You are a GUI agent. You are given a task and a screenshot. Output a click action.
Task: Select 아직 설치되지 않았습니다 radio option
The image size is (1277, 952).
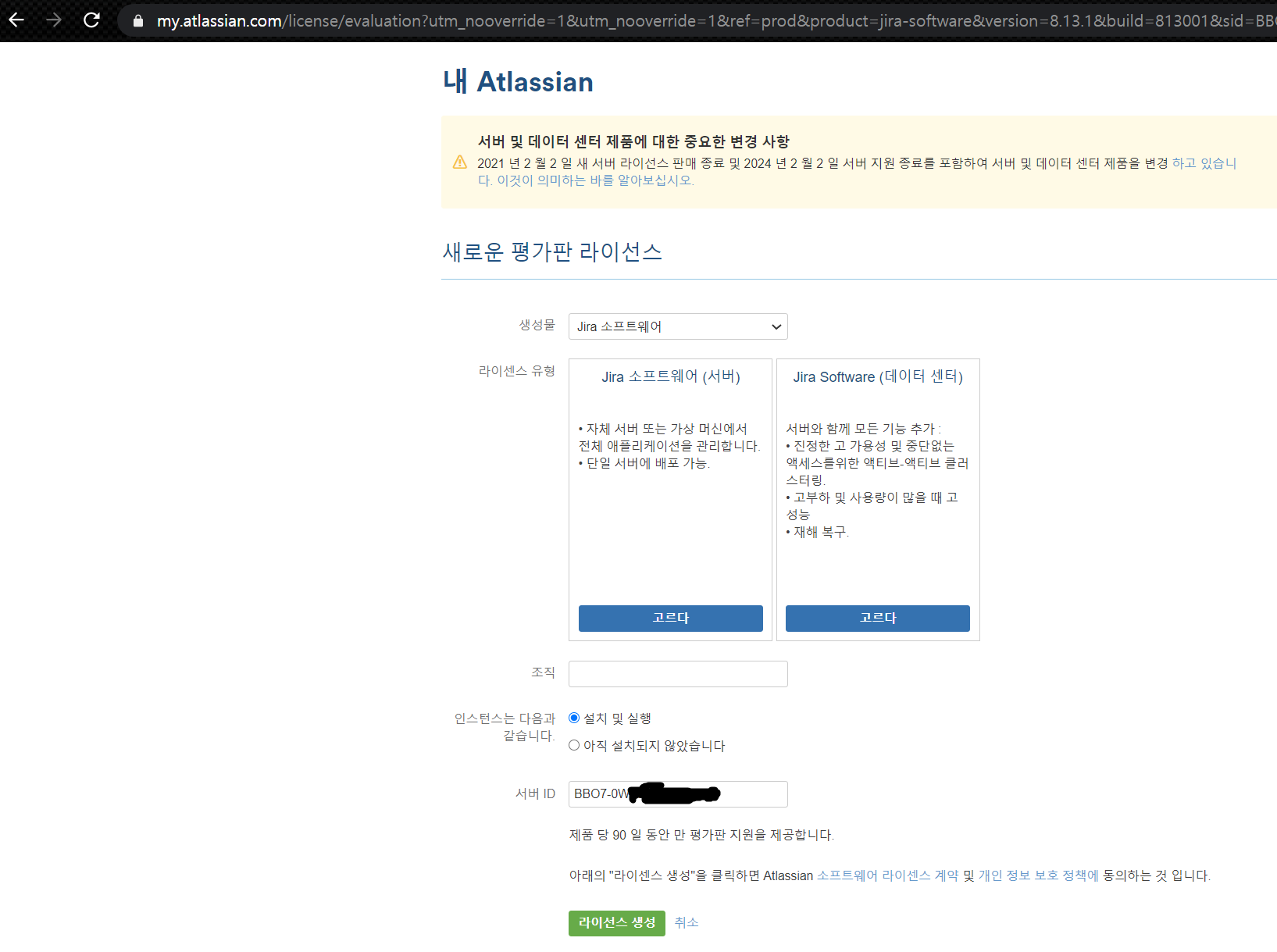574,745
